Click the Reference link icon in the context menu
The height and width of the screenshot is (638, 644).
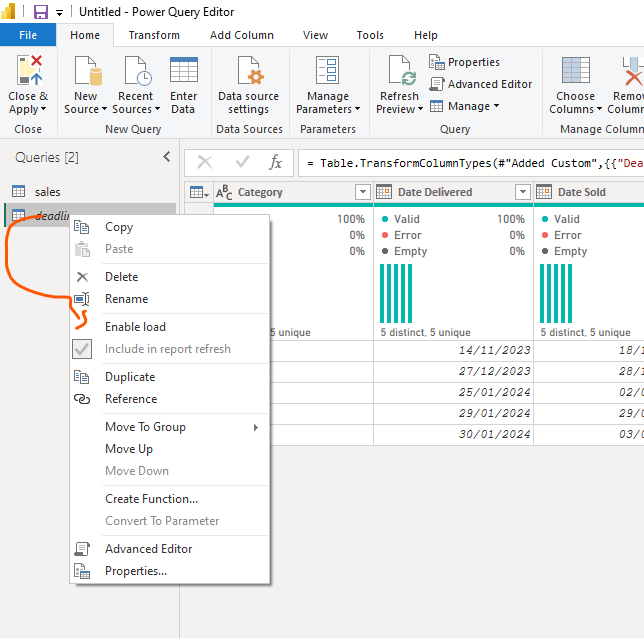82,399
